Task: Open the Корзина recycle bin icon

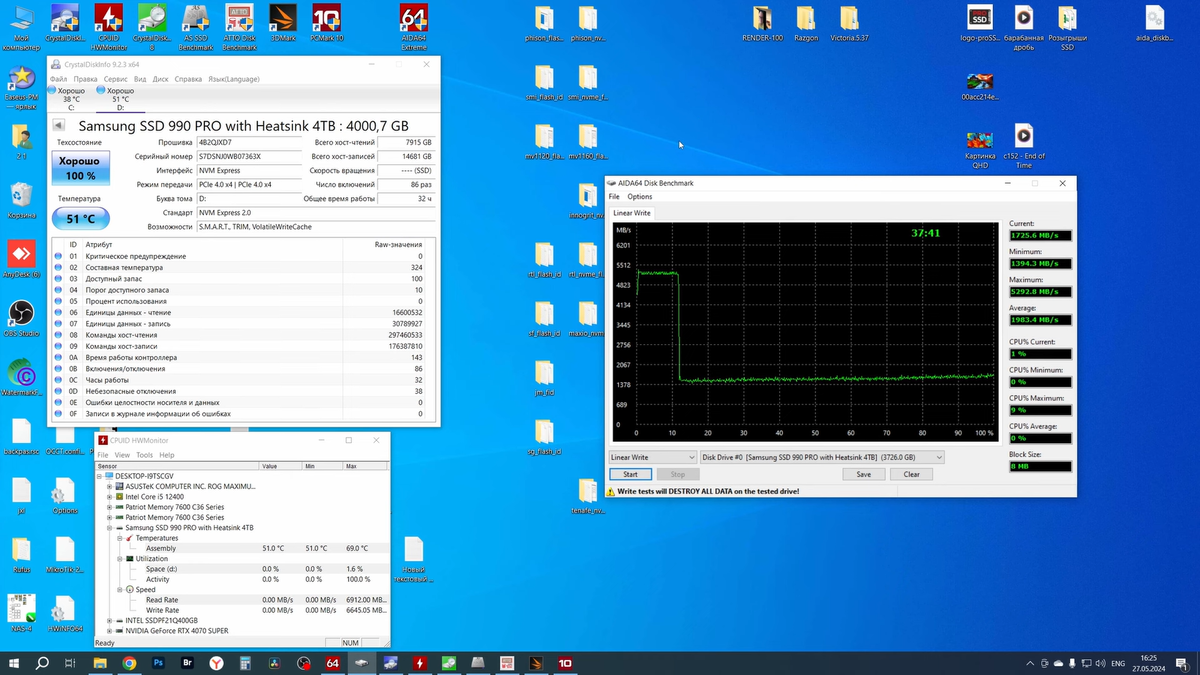Action: [21, 200]
